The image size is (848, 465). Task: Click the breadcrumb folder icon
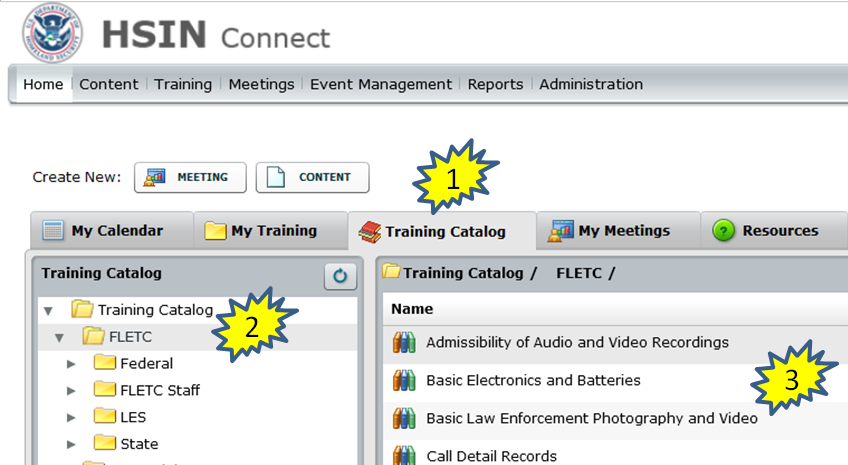pos(391,271)
